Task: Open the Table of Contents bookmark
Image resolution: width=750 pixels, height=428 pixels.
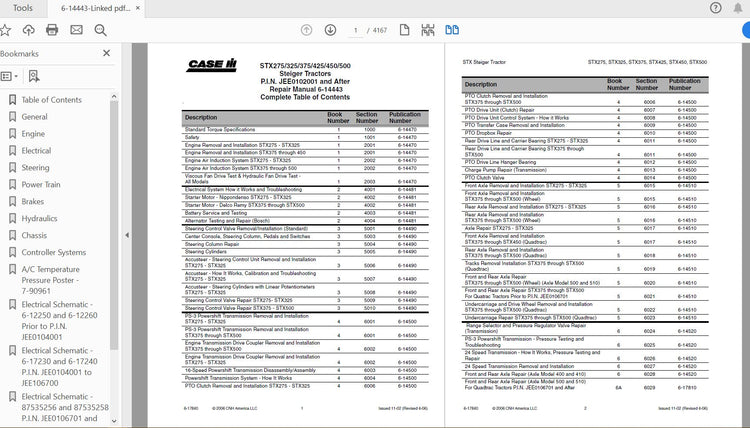Action: [52, 100]
